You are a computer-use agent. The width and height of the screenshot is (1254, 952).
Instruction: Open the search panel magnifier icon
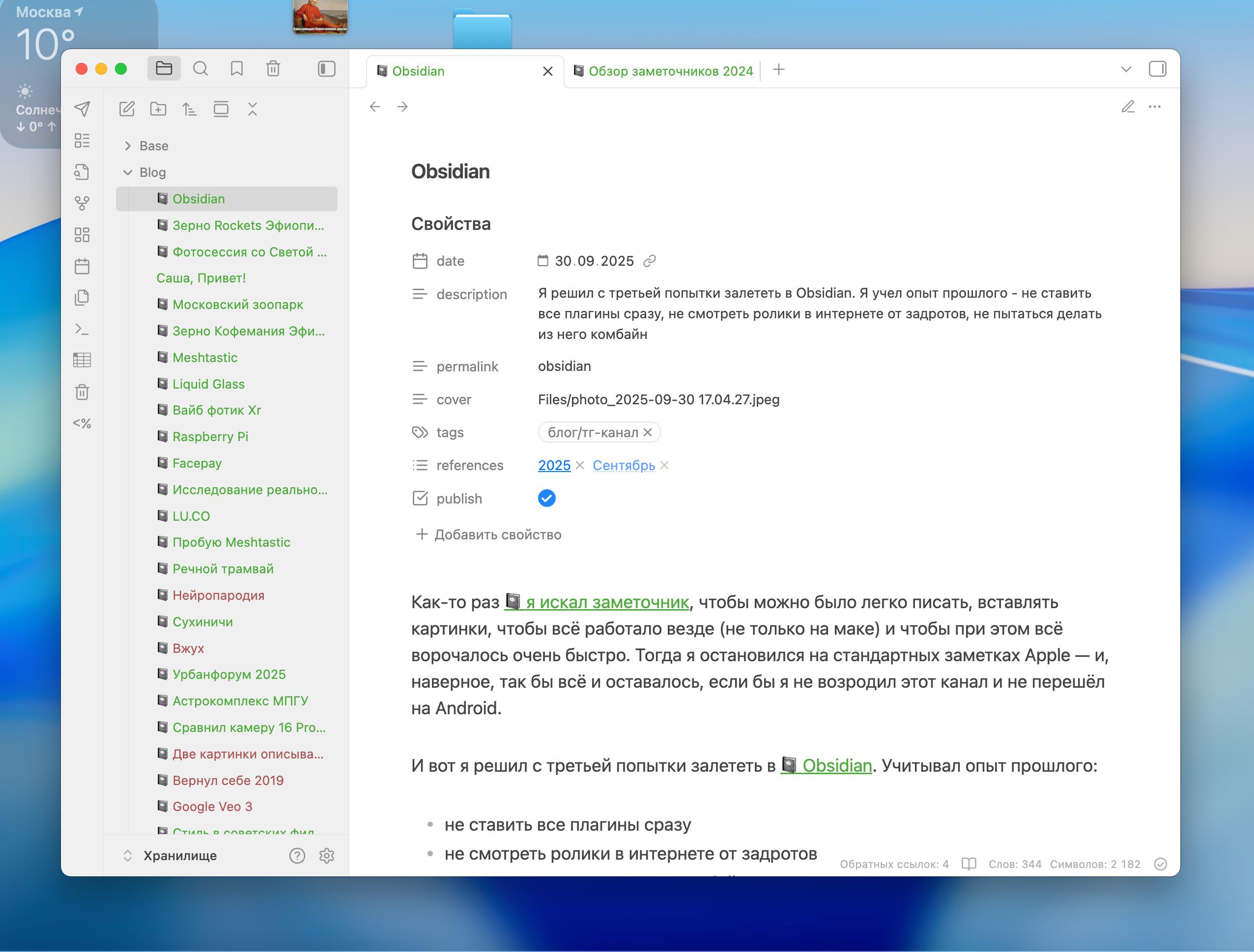coord(200,69)
